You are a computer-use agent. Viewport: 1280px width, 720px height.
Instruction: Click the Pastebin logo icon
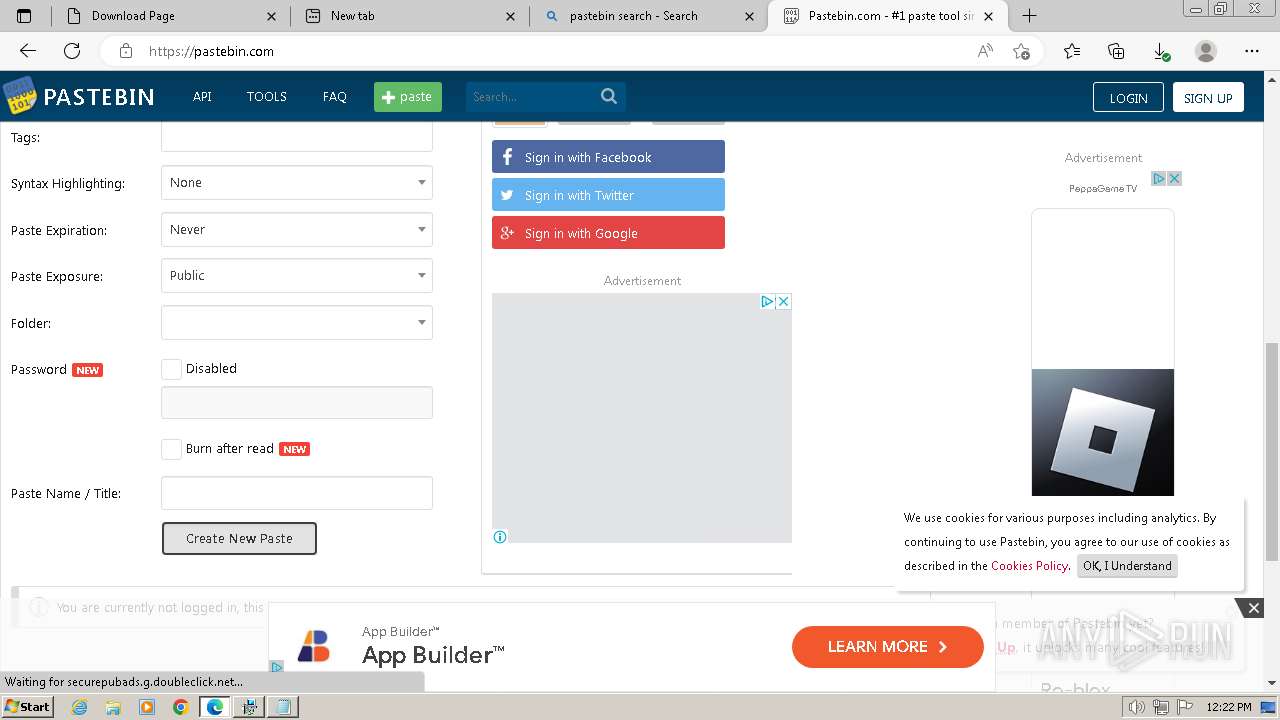coord(19,96)
